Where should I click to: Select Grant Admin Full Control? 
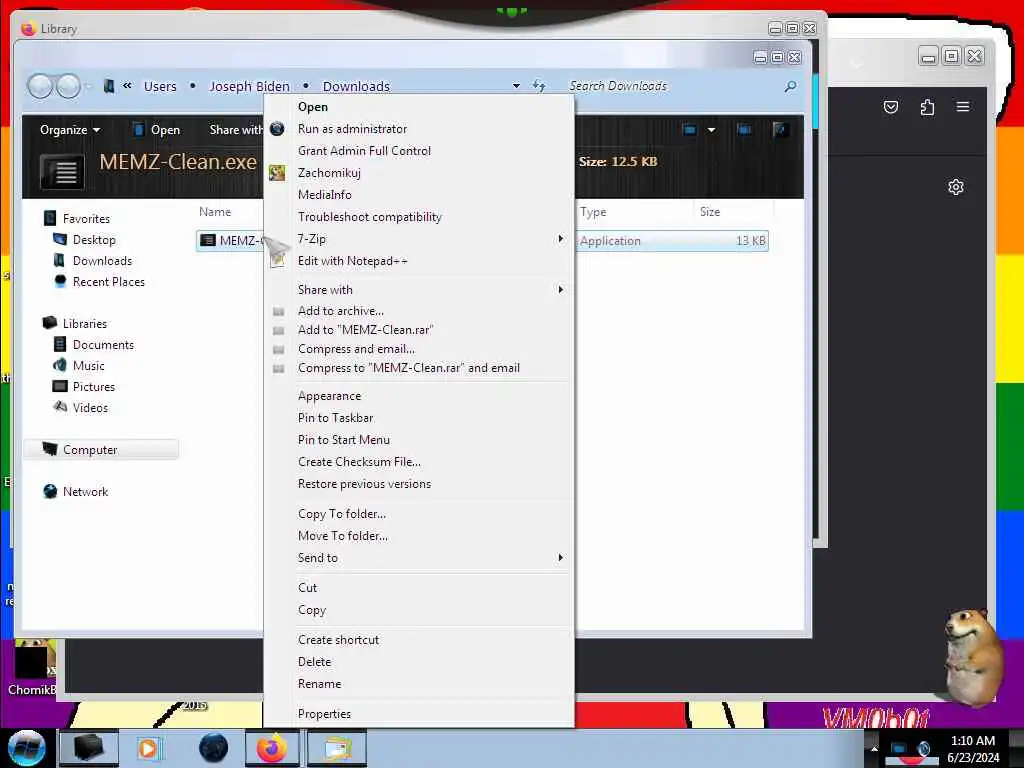coord(364,151)
